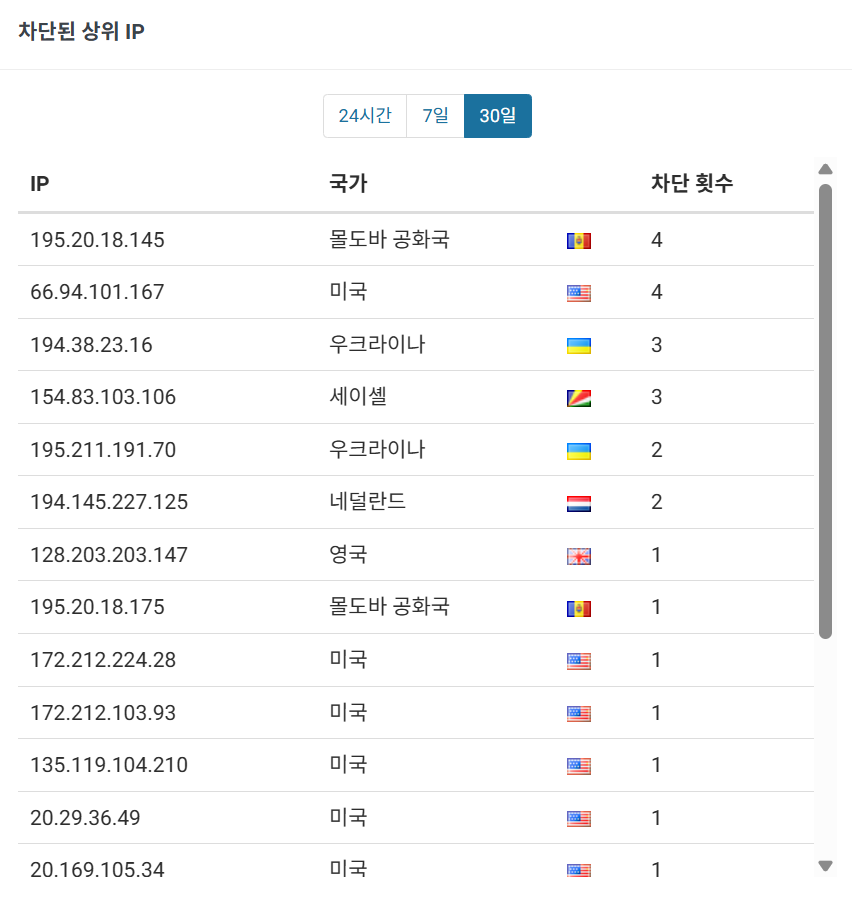Click the Netherlands flag for 194.145.227.125
Viewport: 852px width, 901px height.
[x=579, y=503]
